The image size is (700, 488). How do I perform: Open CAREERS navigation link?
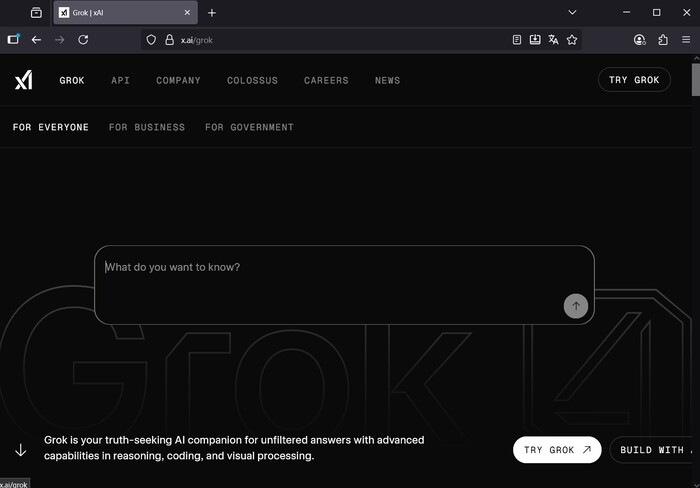pos(326,80)
